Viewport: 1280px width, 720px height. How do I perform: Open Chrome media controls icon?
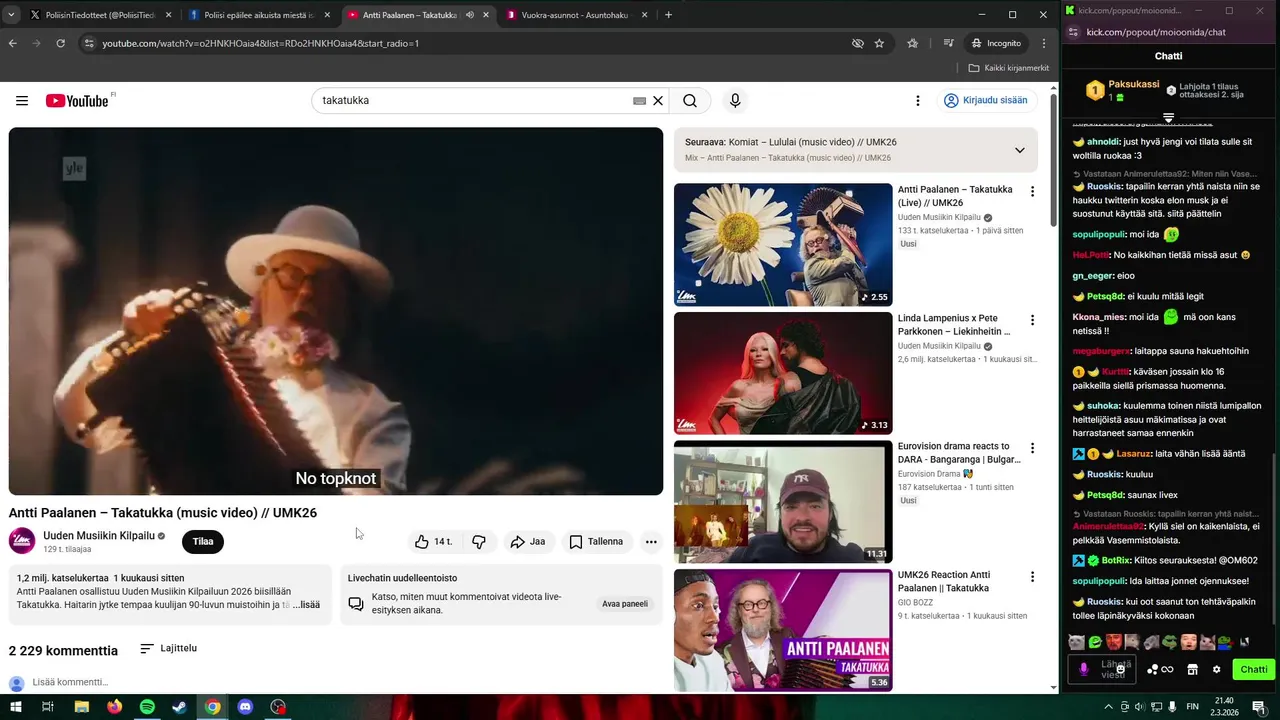coord(948,43)
